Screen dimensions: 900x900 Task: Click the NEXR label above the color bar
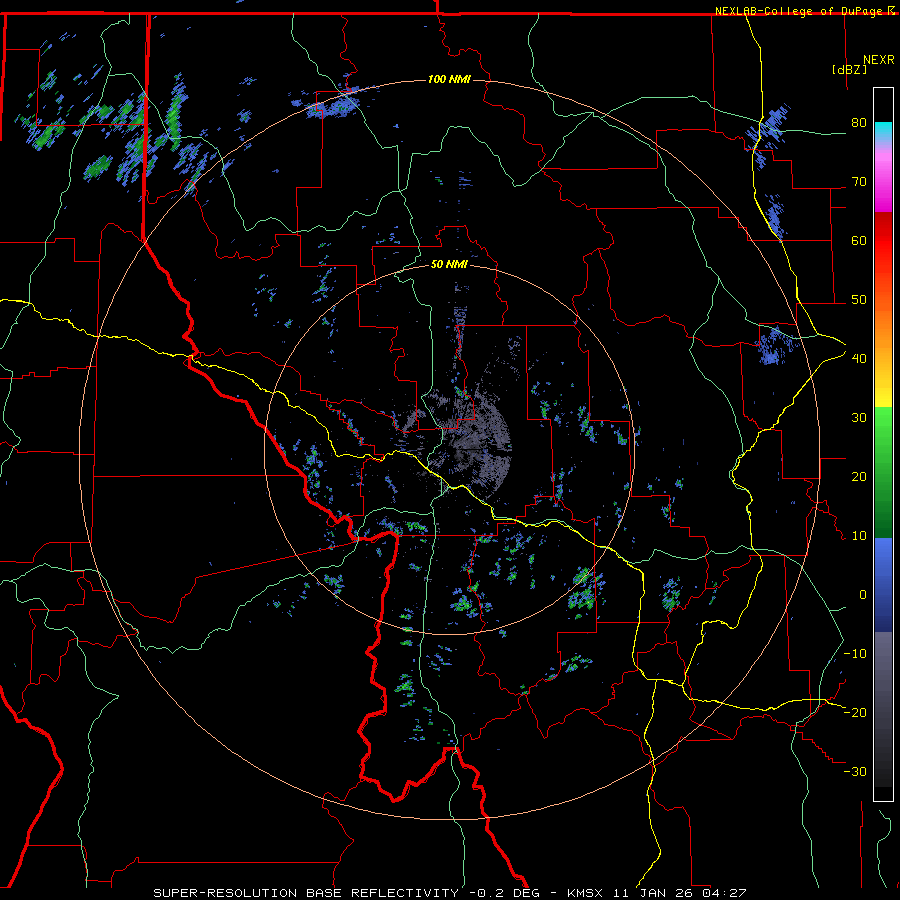(879, 60)
